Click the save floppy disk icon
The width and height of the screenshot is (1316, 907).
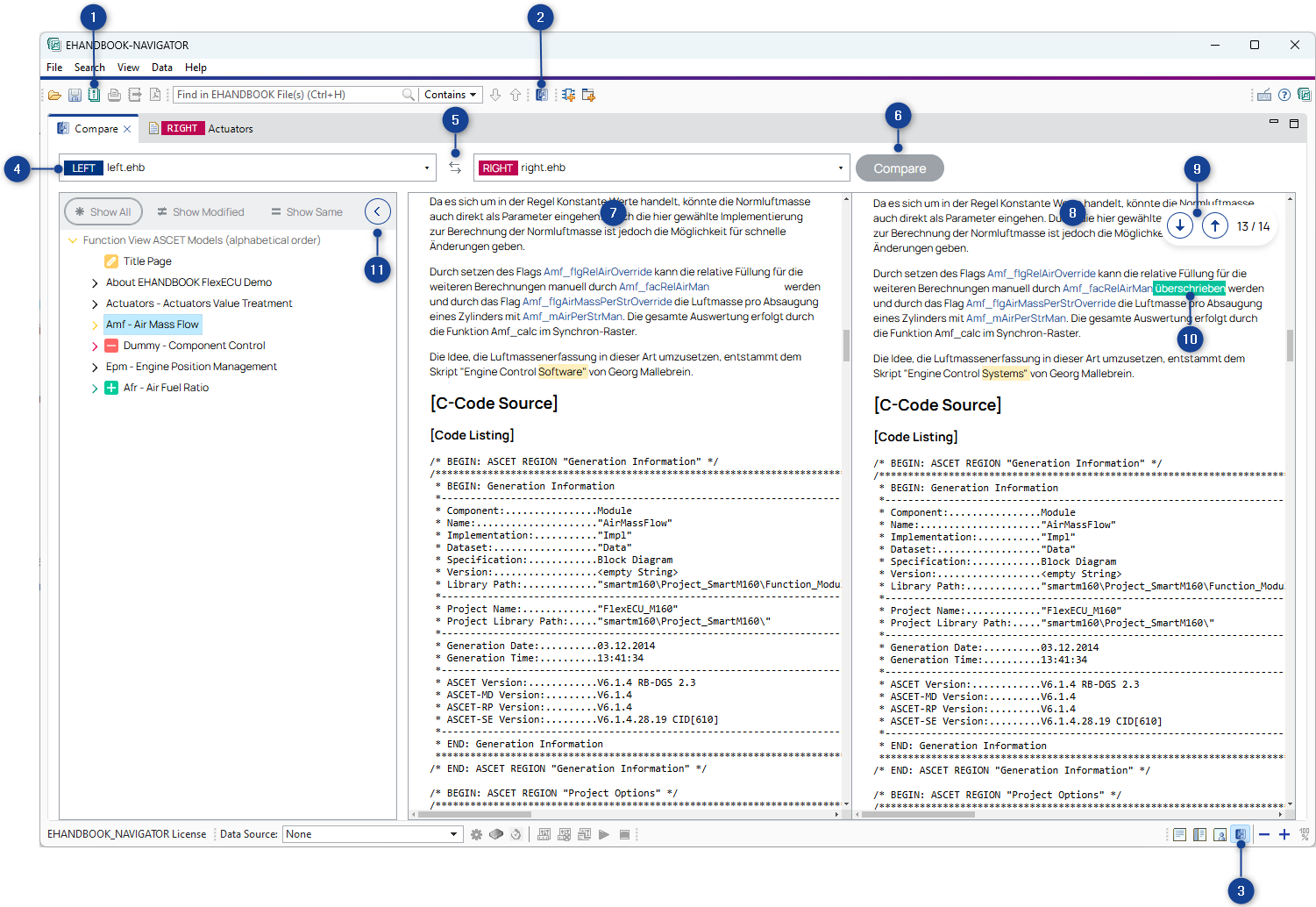point(75,95)
